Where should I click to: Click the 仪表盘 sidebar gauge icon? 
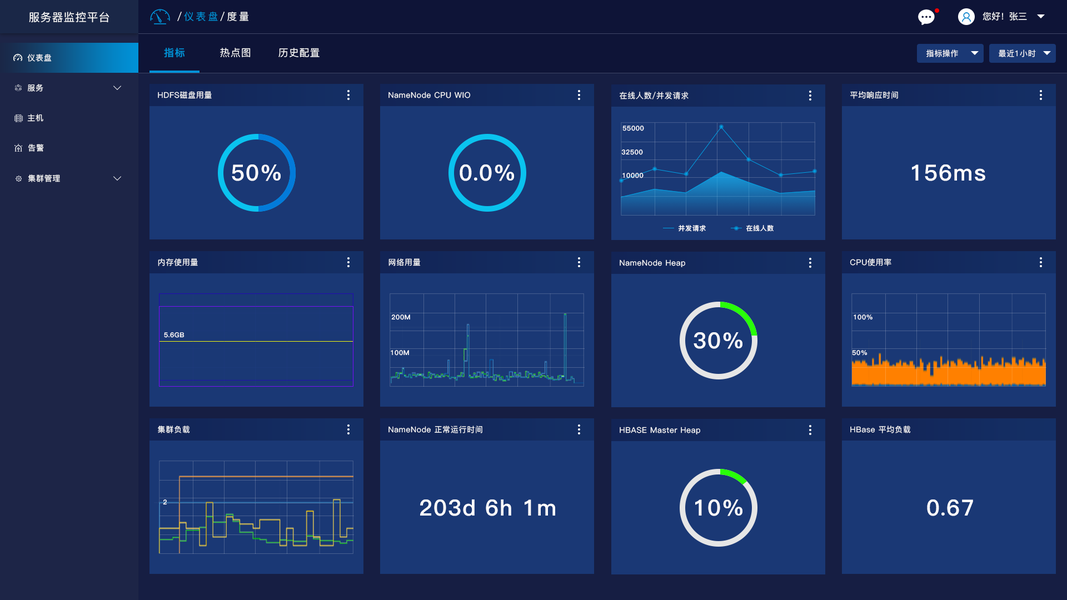tap(18, 58)
